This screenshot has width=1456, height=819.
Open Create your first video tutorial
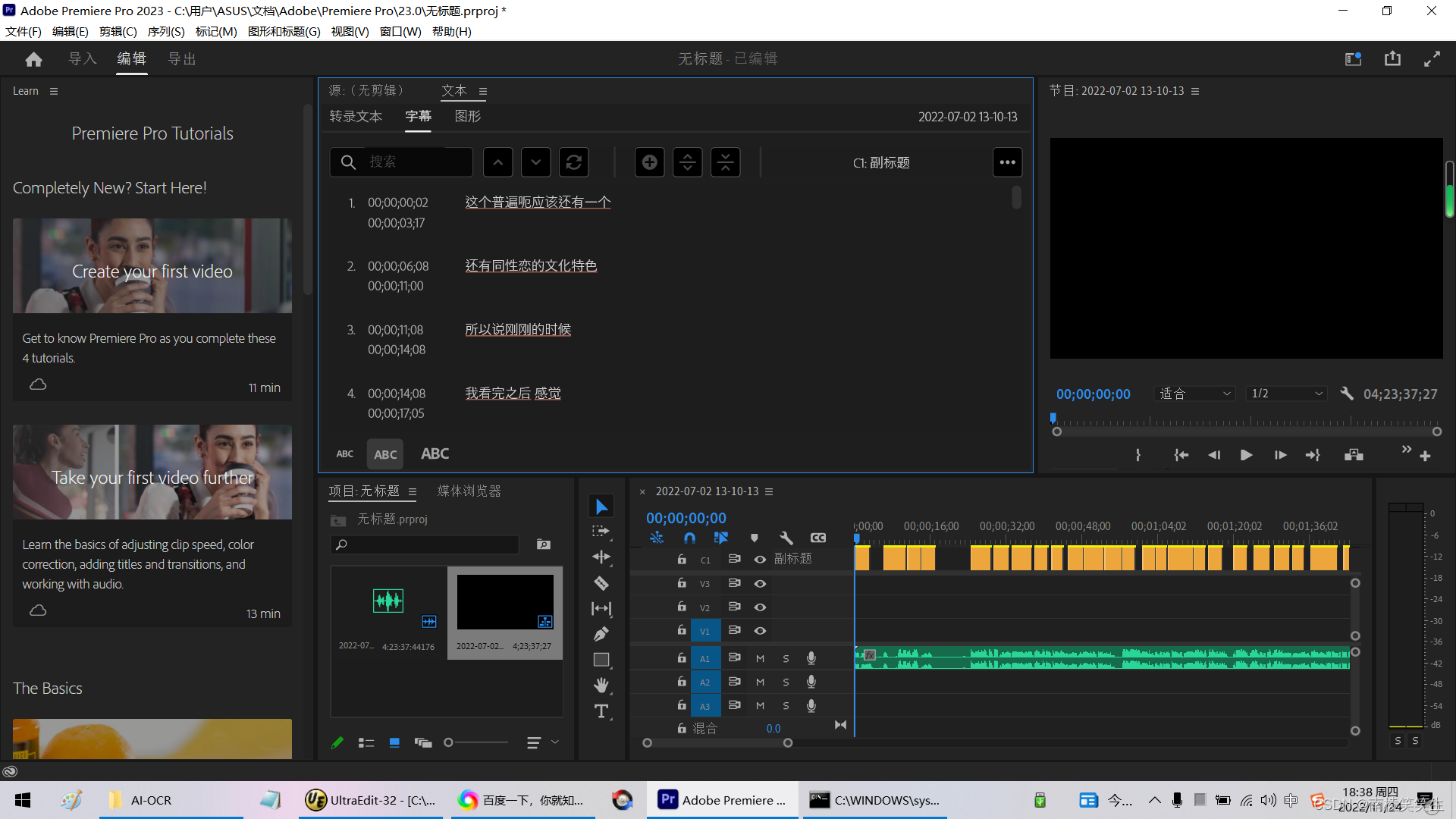click(x=152, y=266)
